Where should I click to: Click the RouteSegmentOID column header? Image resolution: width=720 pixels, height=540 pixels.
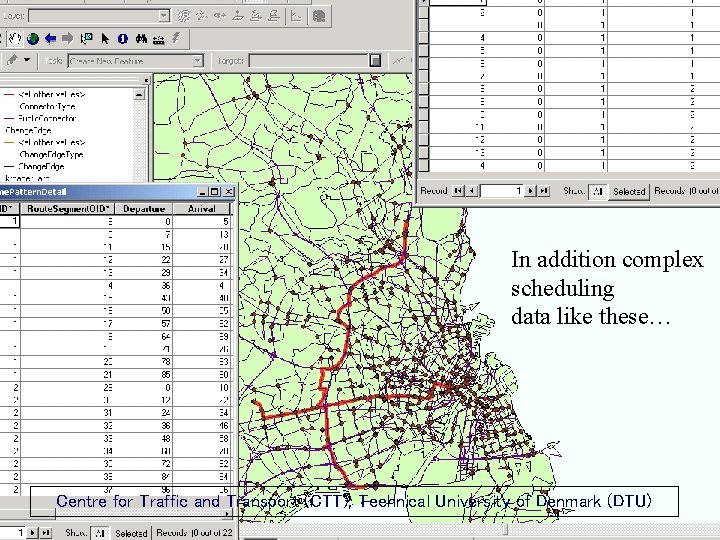tap(68, 208)
